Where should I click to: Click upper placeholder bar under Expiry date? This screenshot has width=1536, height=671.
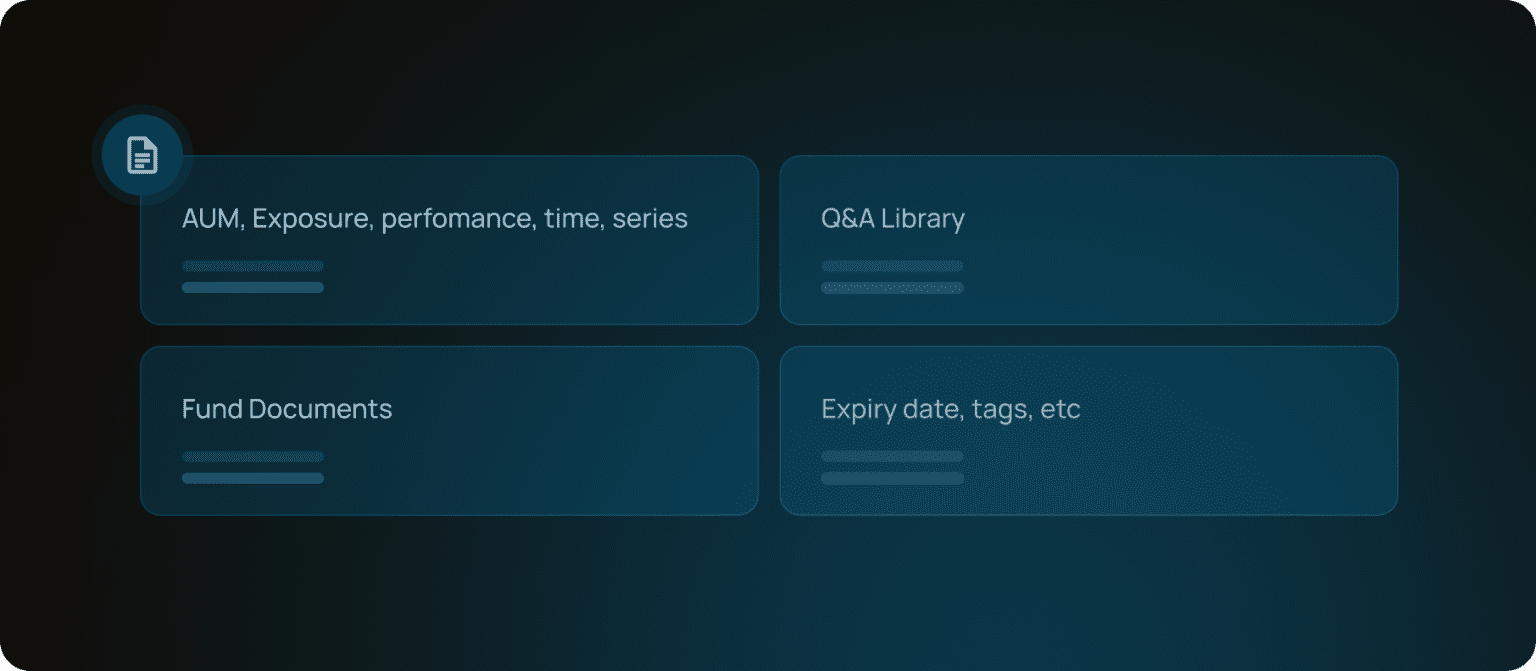pos(892,456)
